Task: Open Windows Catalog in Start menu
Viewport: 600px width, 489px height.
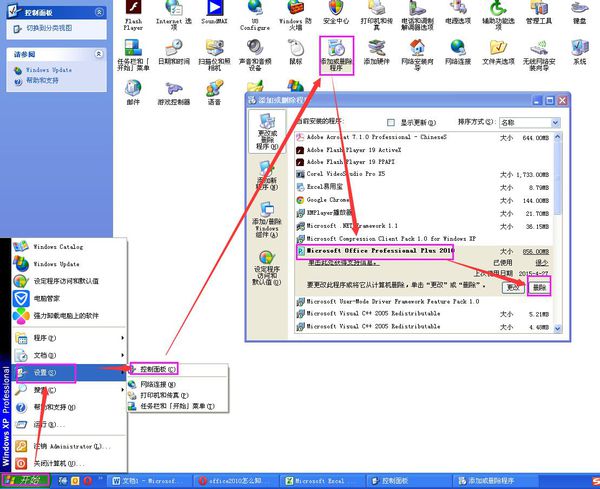Action: pos(69,247)
